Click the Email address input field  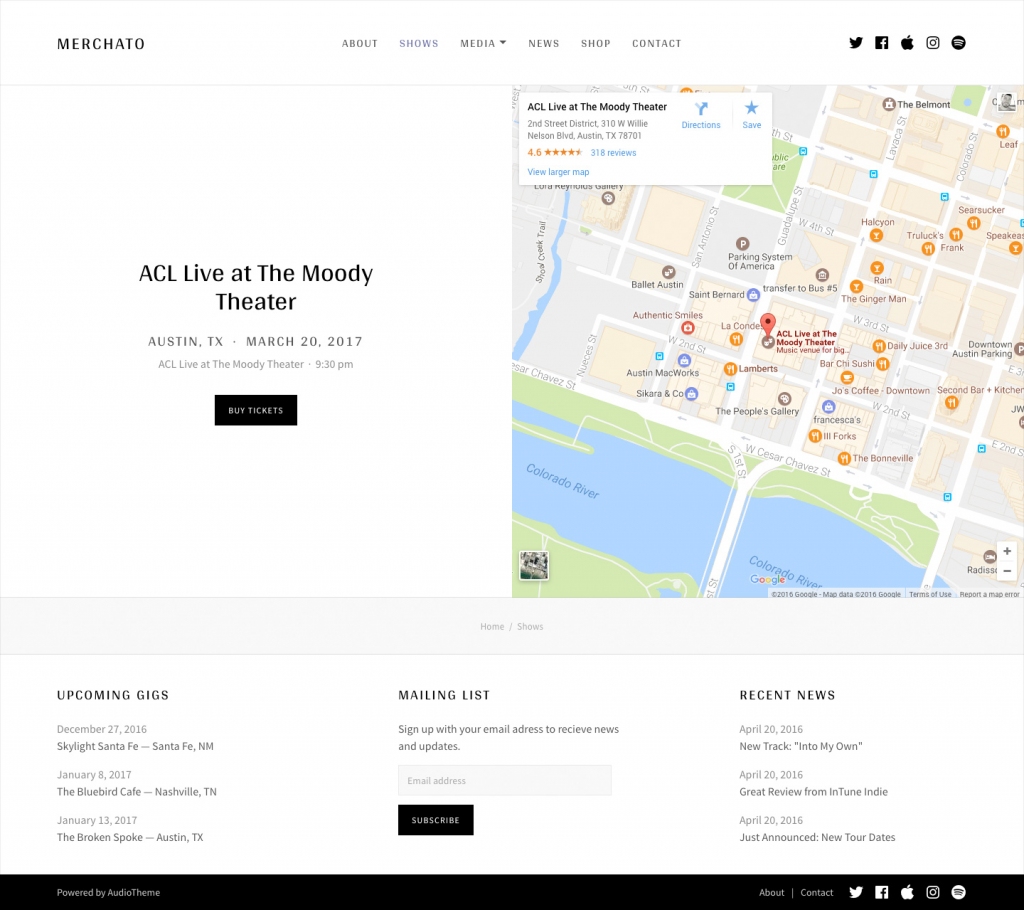505,781
